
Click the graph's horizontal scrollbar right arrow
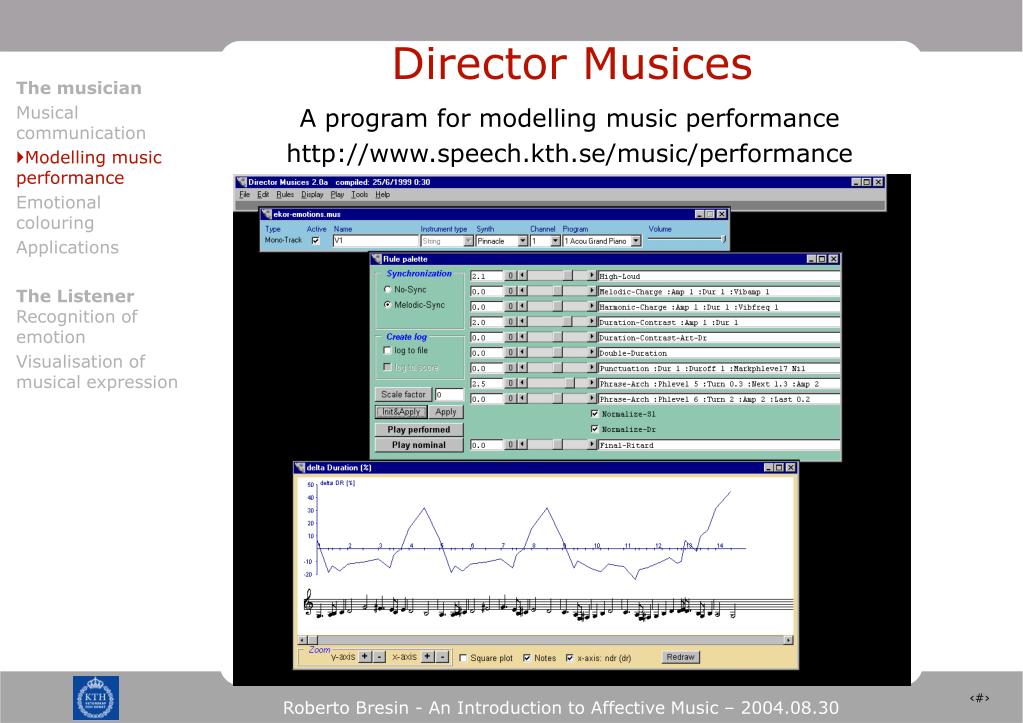coord(788,640)
